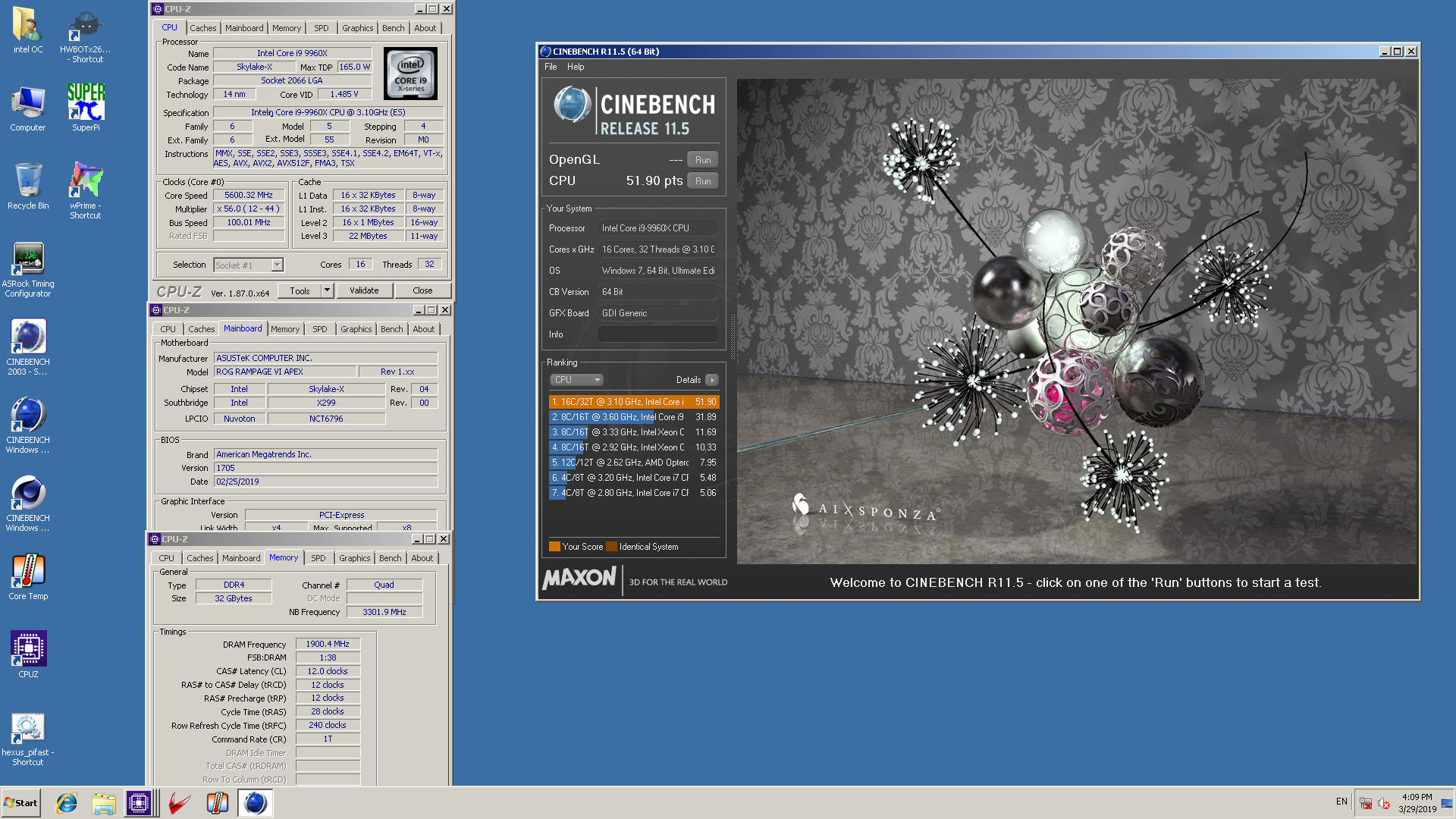Screen dimensions: 1456x819
Task: Switch to Memory tab in top CPU-Z
Action: 287,28
